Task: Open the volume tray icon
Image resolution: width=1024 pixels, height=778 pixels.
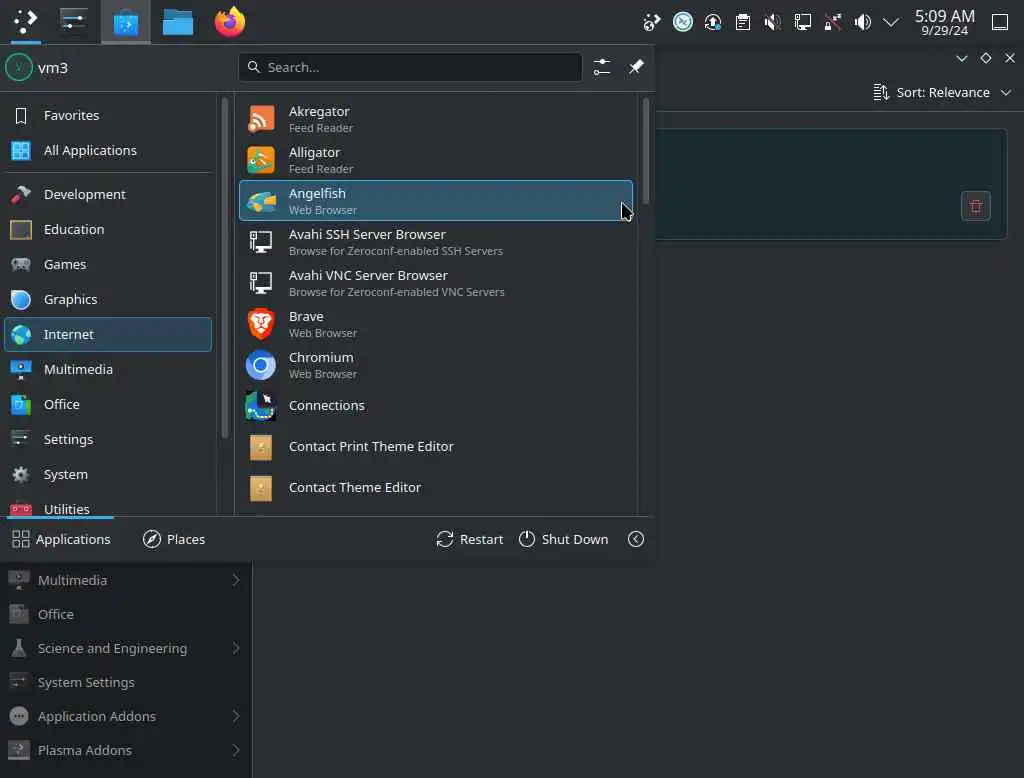Action: 863,22
